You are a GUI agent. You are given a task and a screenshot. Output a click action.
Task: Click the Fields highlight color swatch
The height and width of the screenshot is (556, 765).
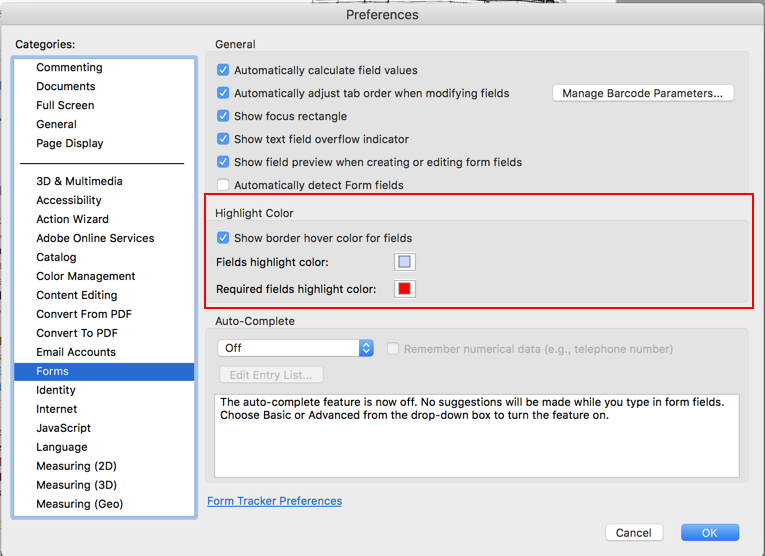(x=404, y=261)
